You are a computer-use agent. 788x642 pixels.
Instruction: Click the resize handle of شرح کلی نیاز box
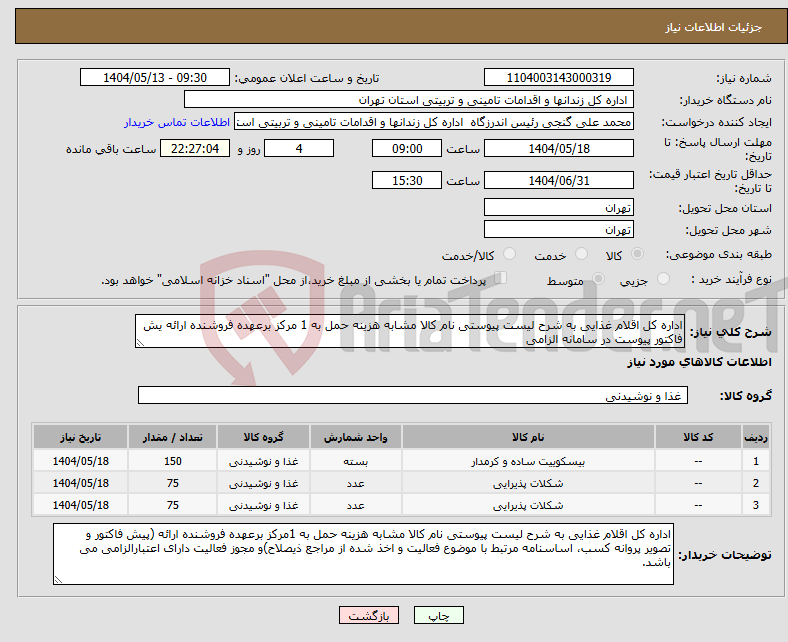[140, 343]
